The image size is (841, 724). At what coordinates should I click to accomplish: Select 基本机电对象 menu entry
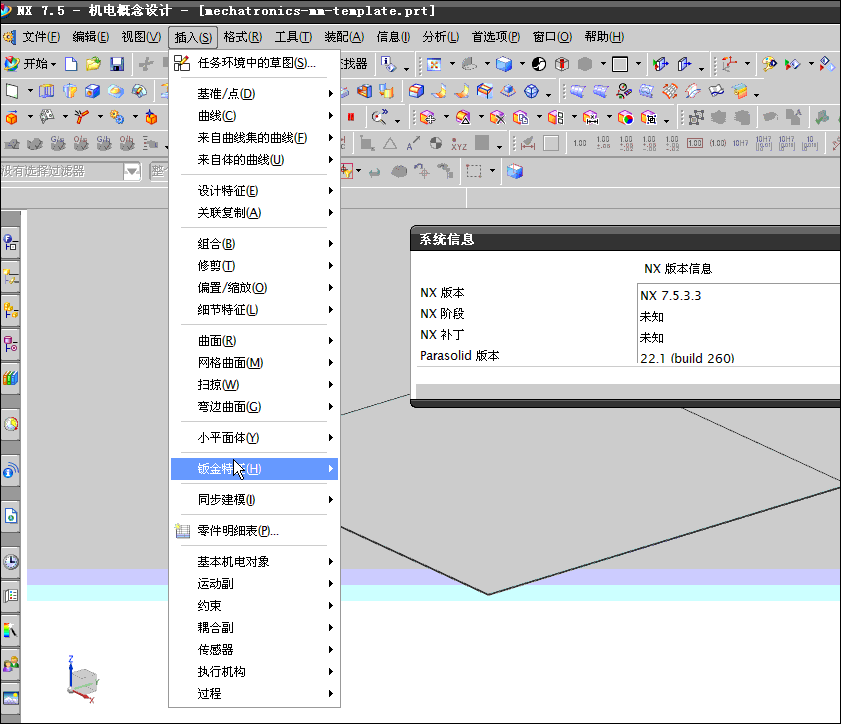254,562
